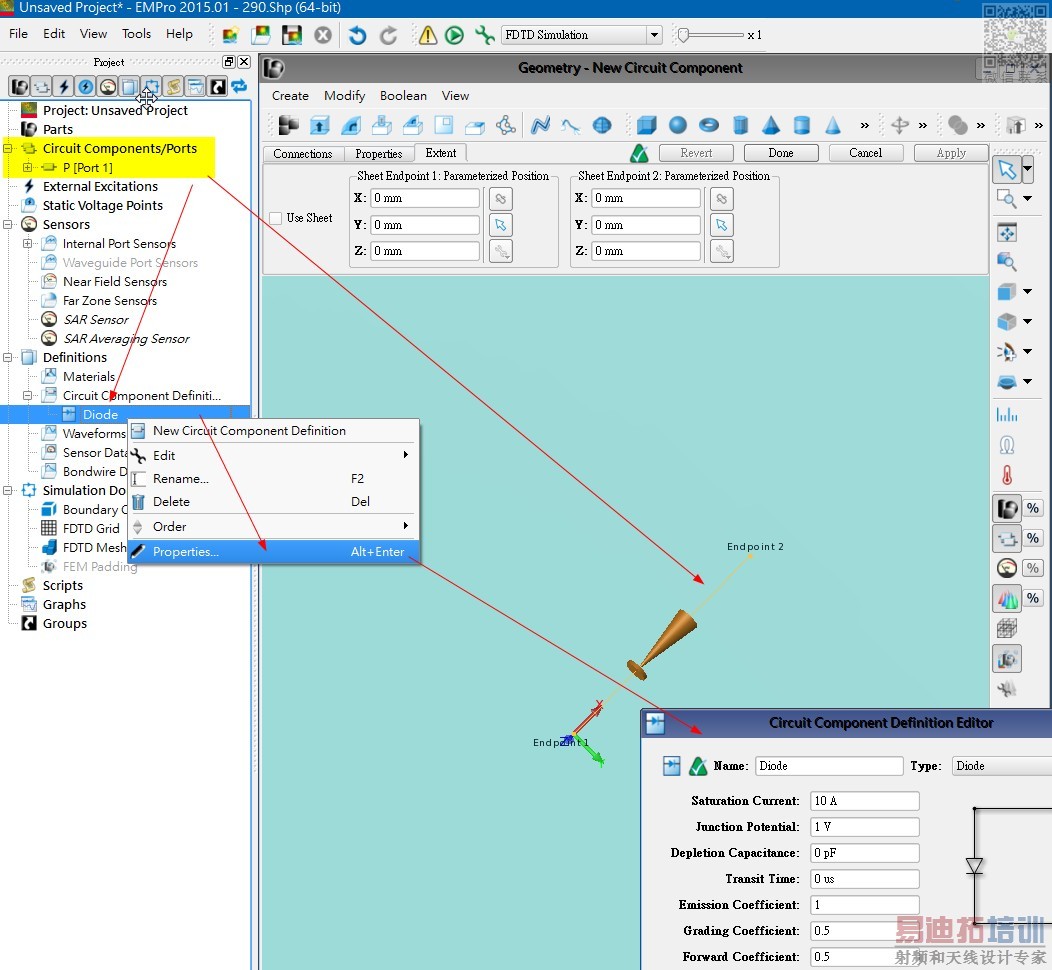Enable the Use Sheet checkbox
Viewport: 1052px width, 970px height.
tap(276, 218)
